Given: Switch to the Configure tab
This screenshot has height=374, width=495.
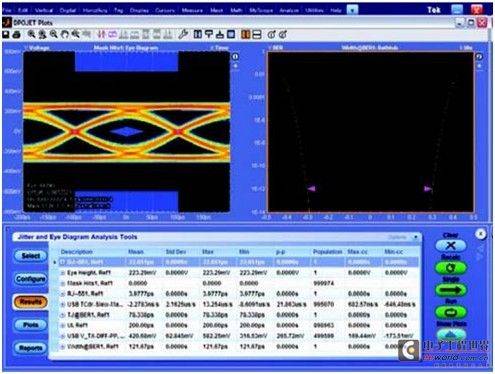Looking at the screenshot, I should (x=31, y=279).
